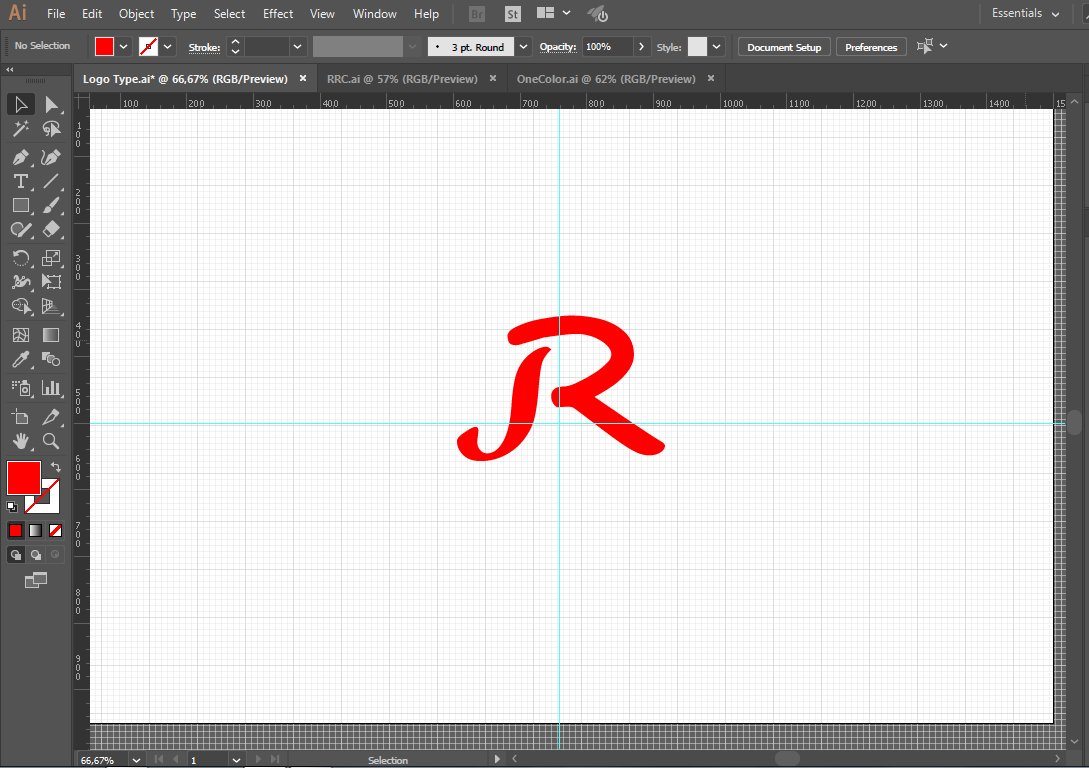
Task: Select the Hand tool
Action: point(20,441)
